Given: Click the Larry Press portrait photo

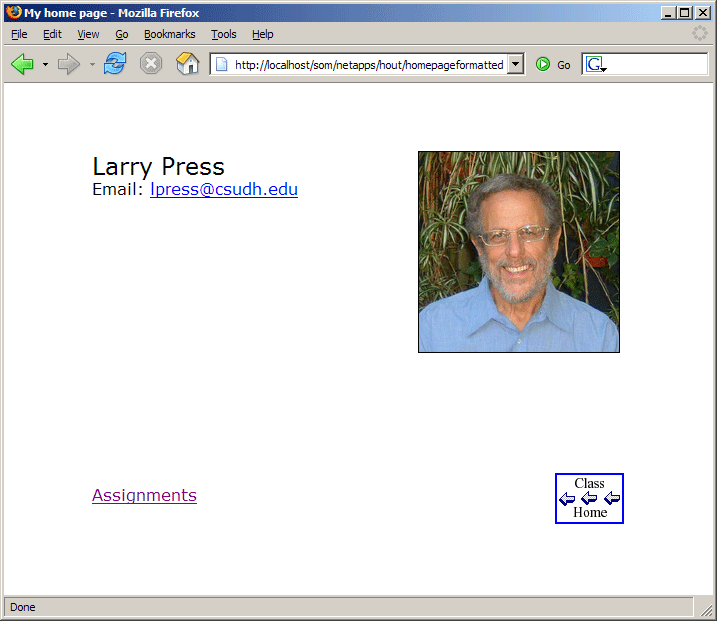Looking at the screenshot, I should pyautogui.click(x=519, y=252).
